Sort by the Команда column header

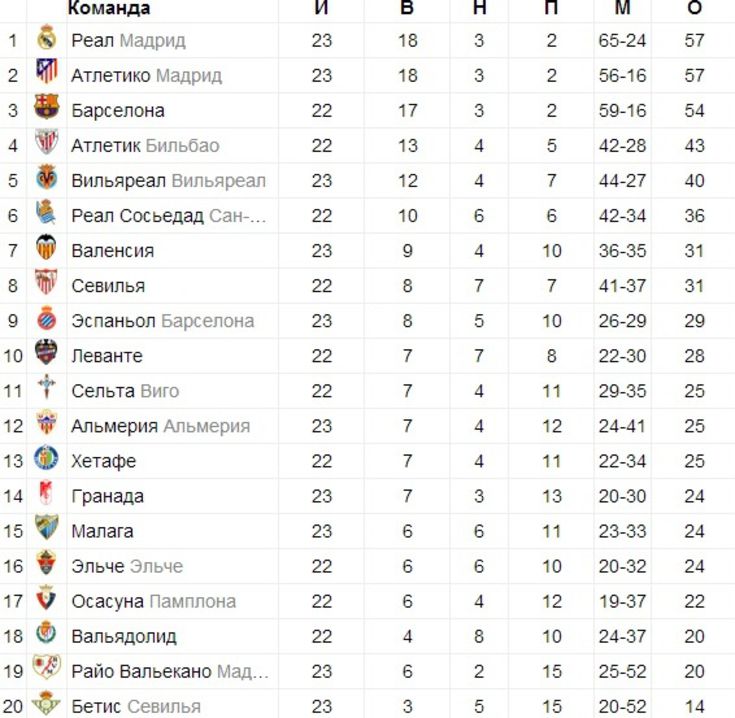109,8
